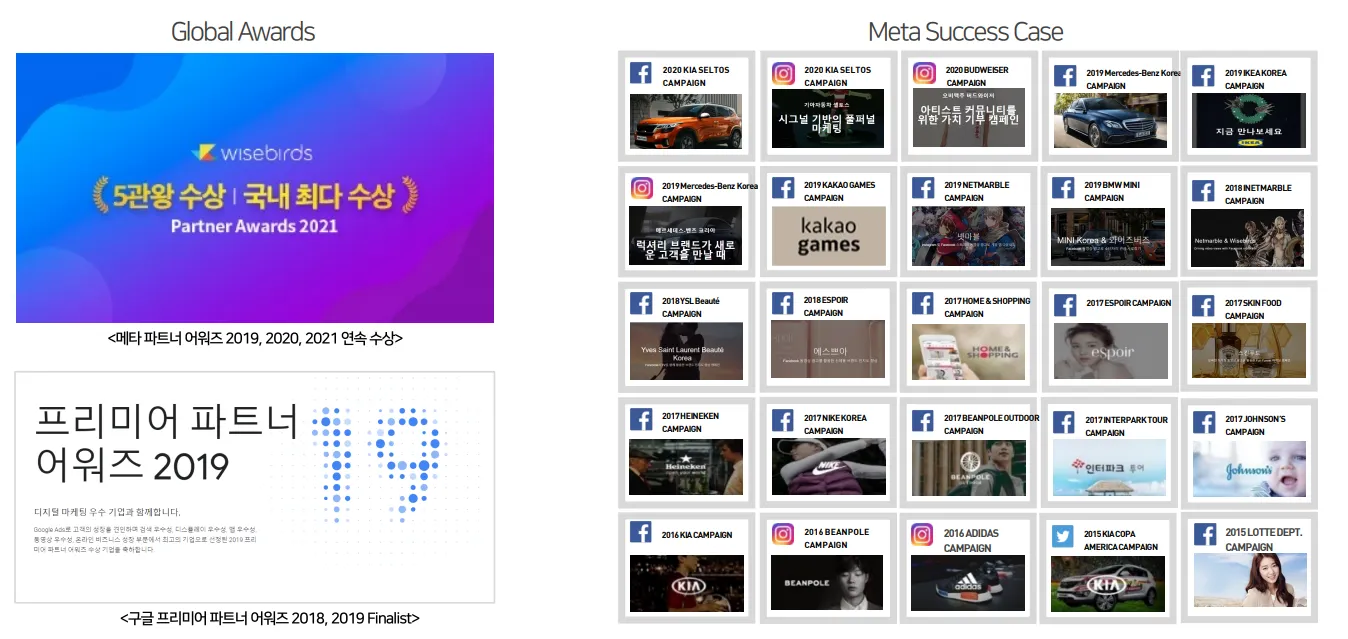
Task: Click the Facebook icon beside 2019 IKEA KOREA CAMPAIGN
Action: point(1204,76)
